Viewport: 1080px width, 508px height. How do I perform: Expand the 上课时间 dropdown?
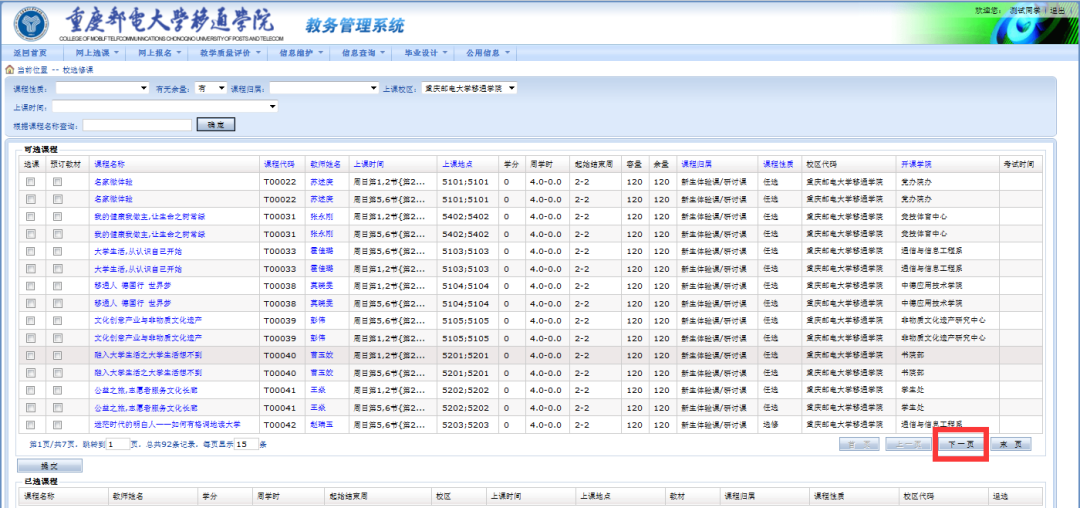165,106
